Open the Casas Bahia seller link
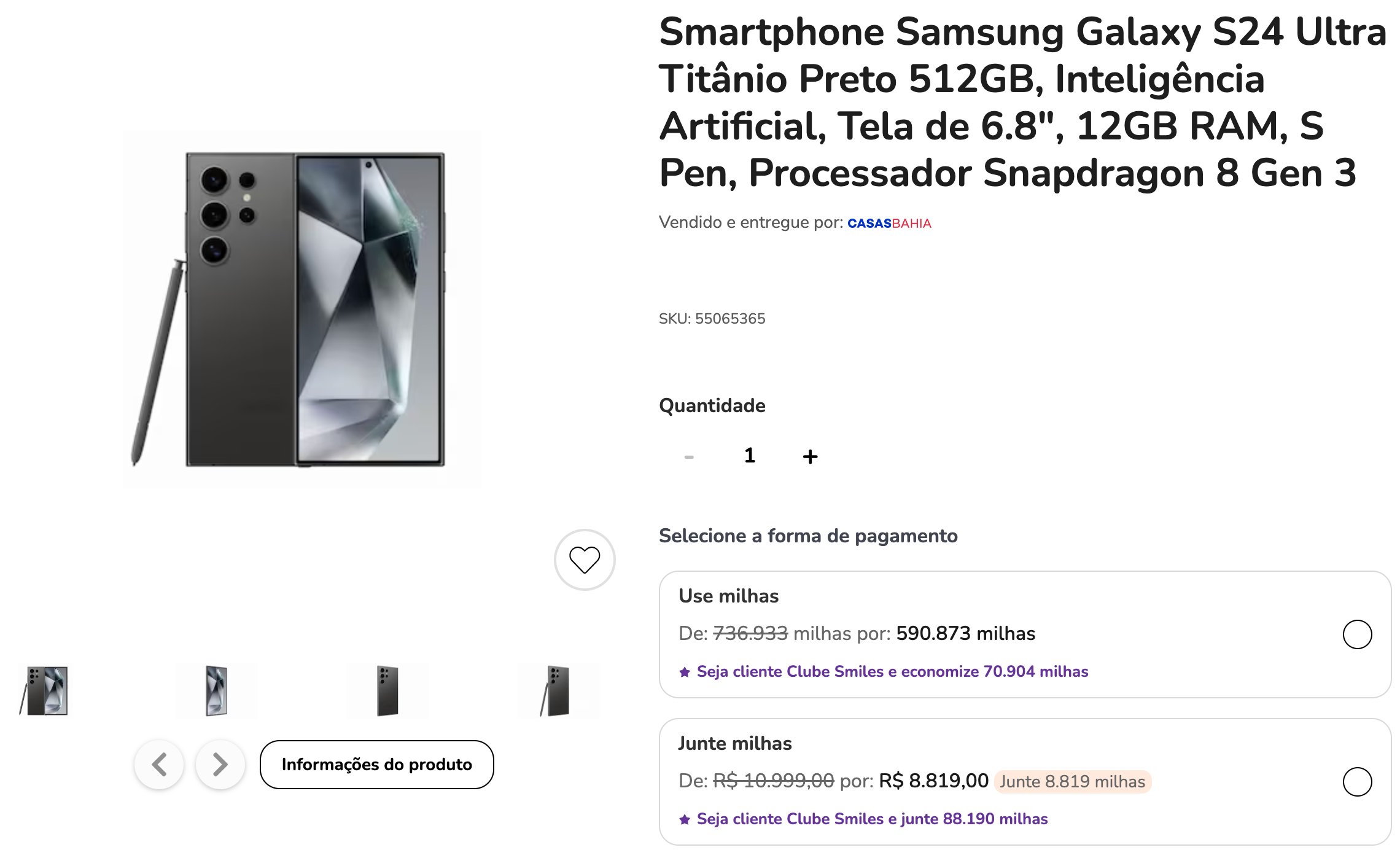 889,224
